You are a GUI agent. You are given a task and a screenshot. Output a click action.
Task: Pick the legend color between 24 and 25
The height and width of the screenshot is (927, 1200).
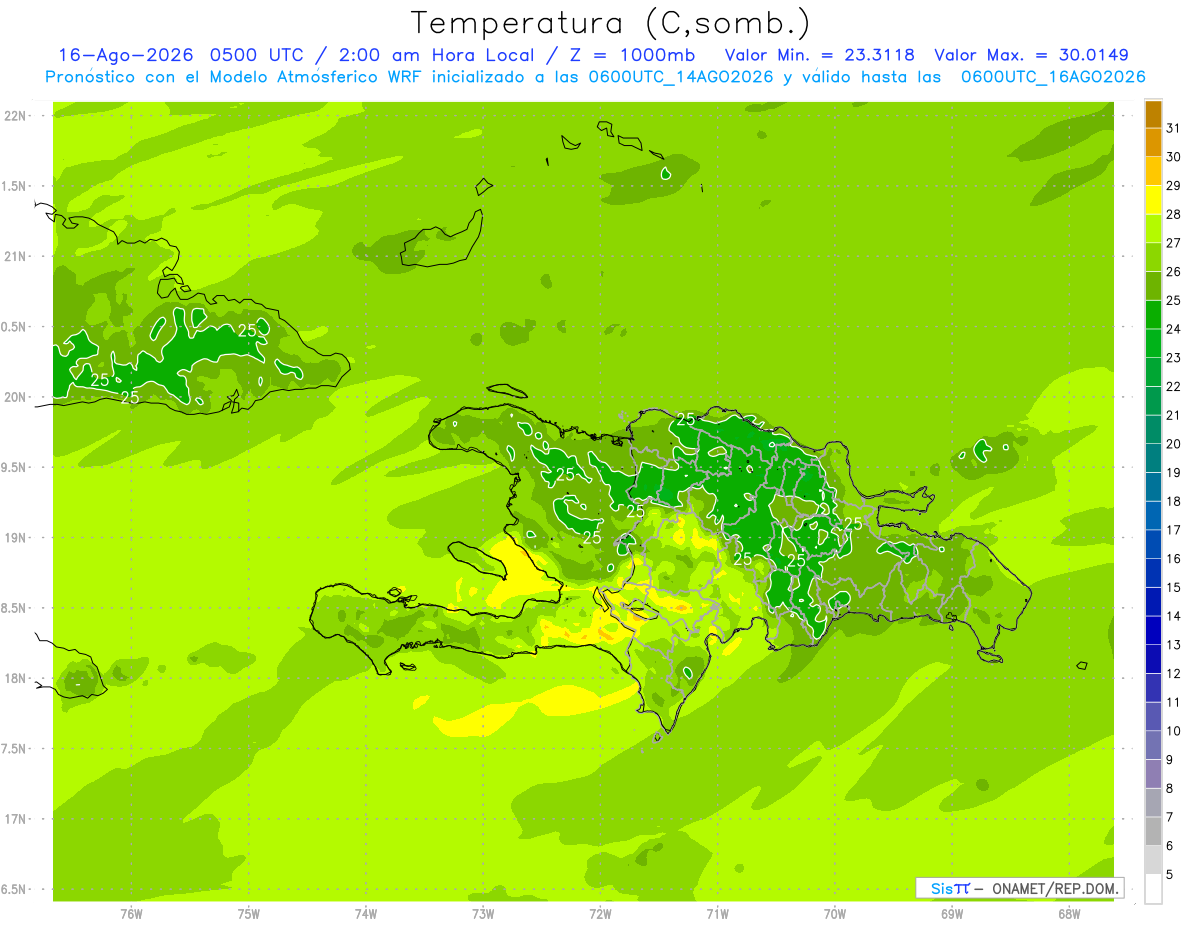(x=1153, y=314)
